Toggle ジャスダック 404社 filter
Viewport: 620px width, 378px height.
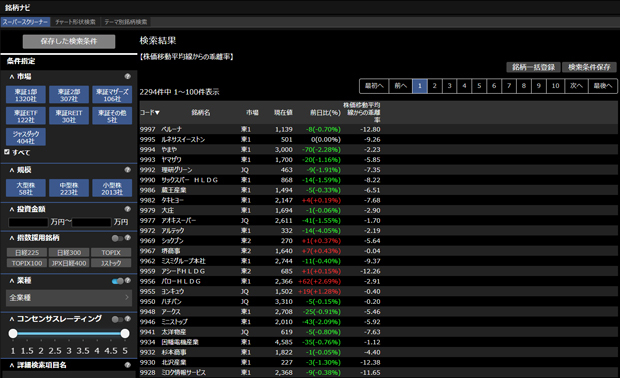click(x=26, y=137)
